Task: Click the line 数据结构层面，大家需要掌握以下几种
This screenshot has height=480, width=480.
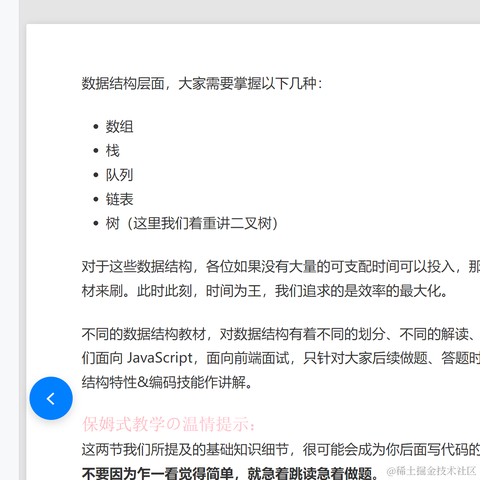Action: pos(202,83)
